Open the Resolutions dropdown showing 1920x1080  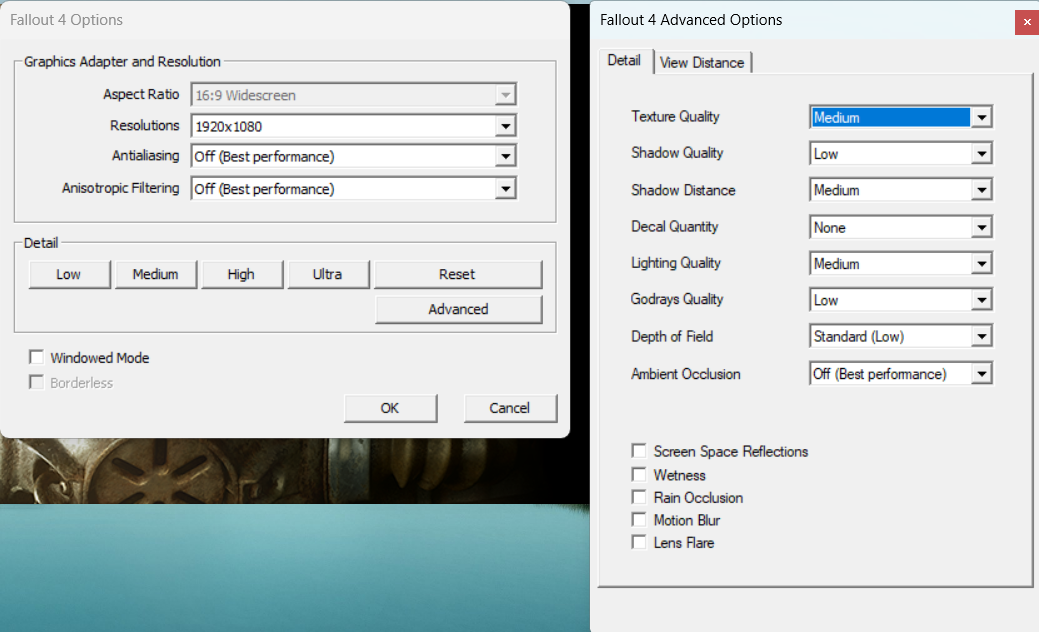coord(353,126)
